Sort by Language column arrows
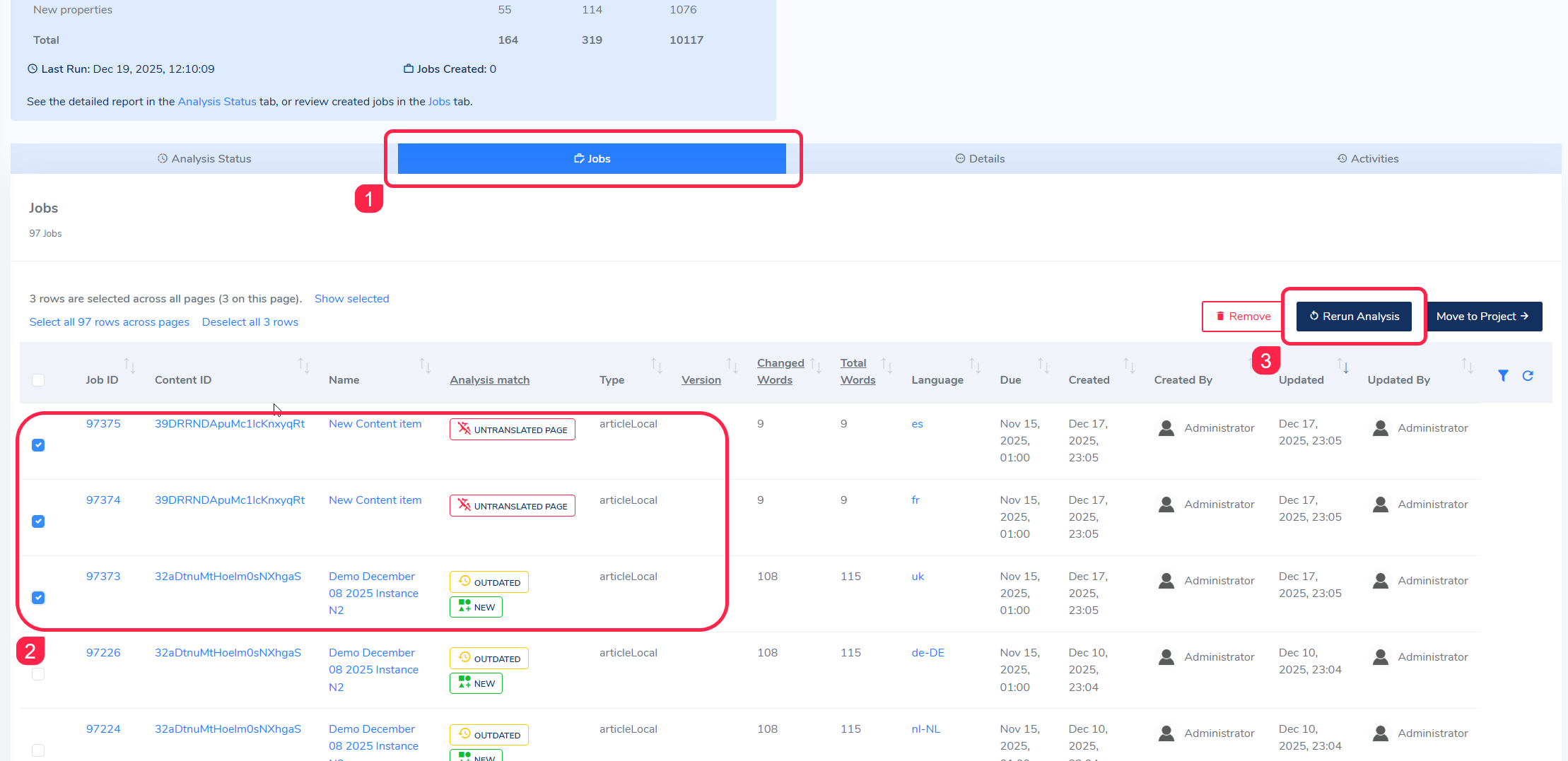The image size is (1568, 761). 975,365
